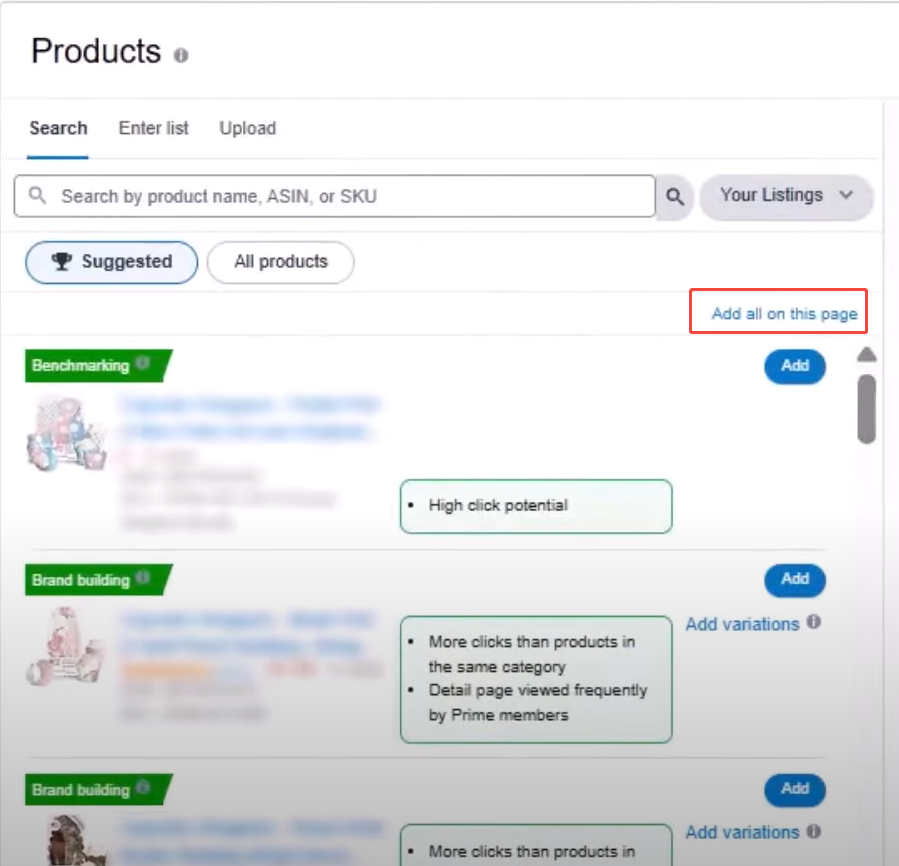
Task: Click the info icon beside Products heading
Action: [181, 55]
